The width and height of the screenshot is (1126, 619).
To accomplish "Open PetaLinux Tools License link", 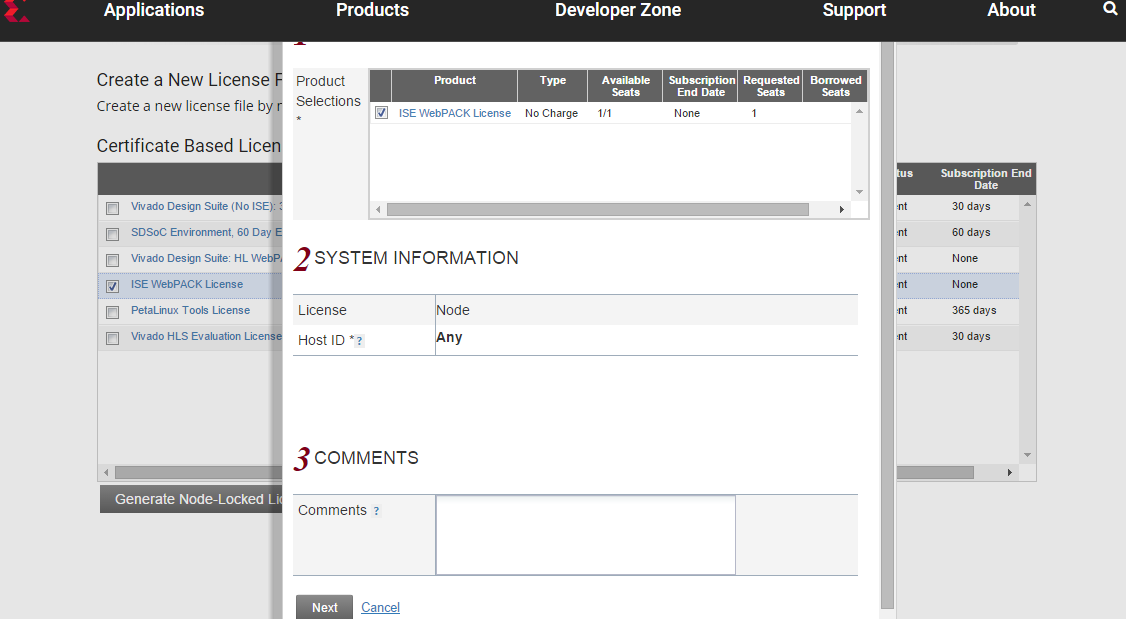I will (x=190, y=310).
